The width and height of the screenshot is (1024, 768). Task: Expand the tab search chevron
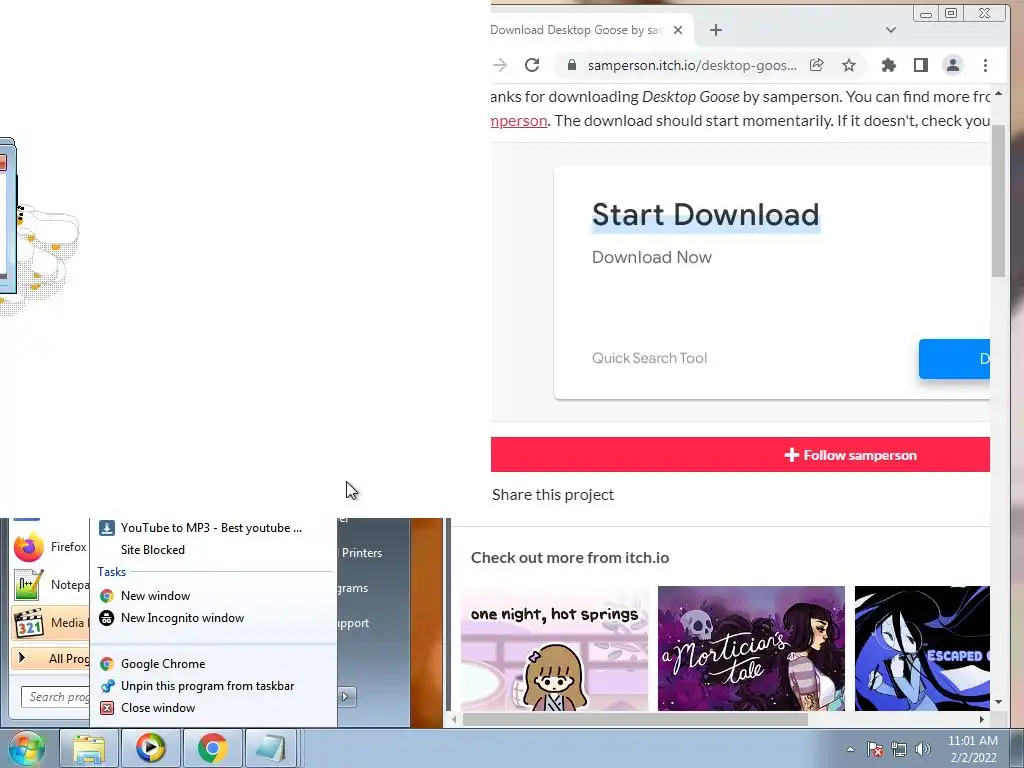click(x=891, y=30)
